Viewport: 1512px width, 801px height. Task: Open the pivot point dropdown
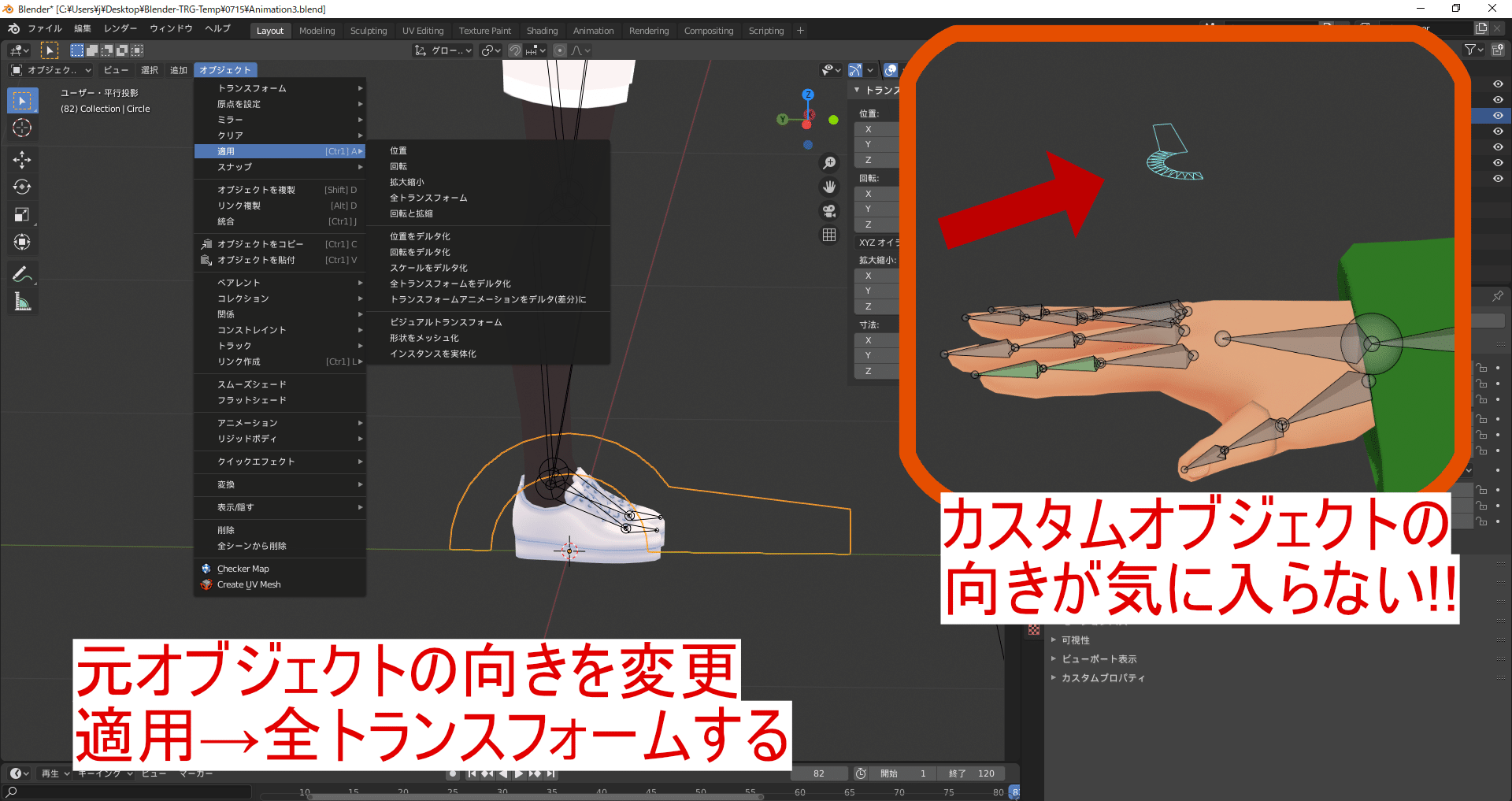[x=491, y=50]
